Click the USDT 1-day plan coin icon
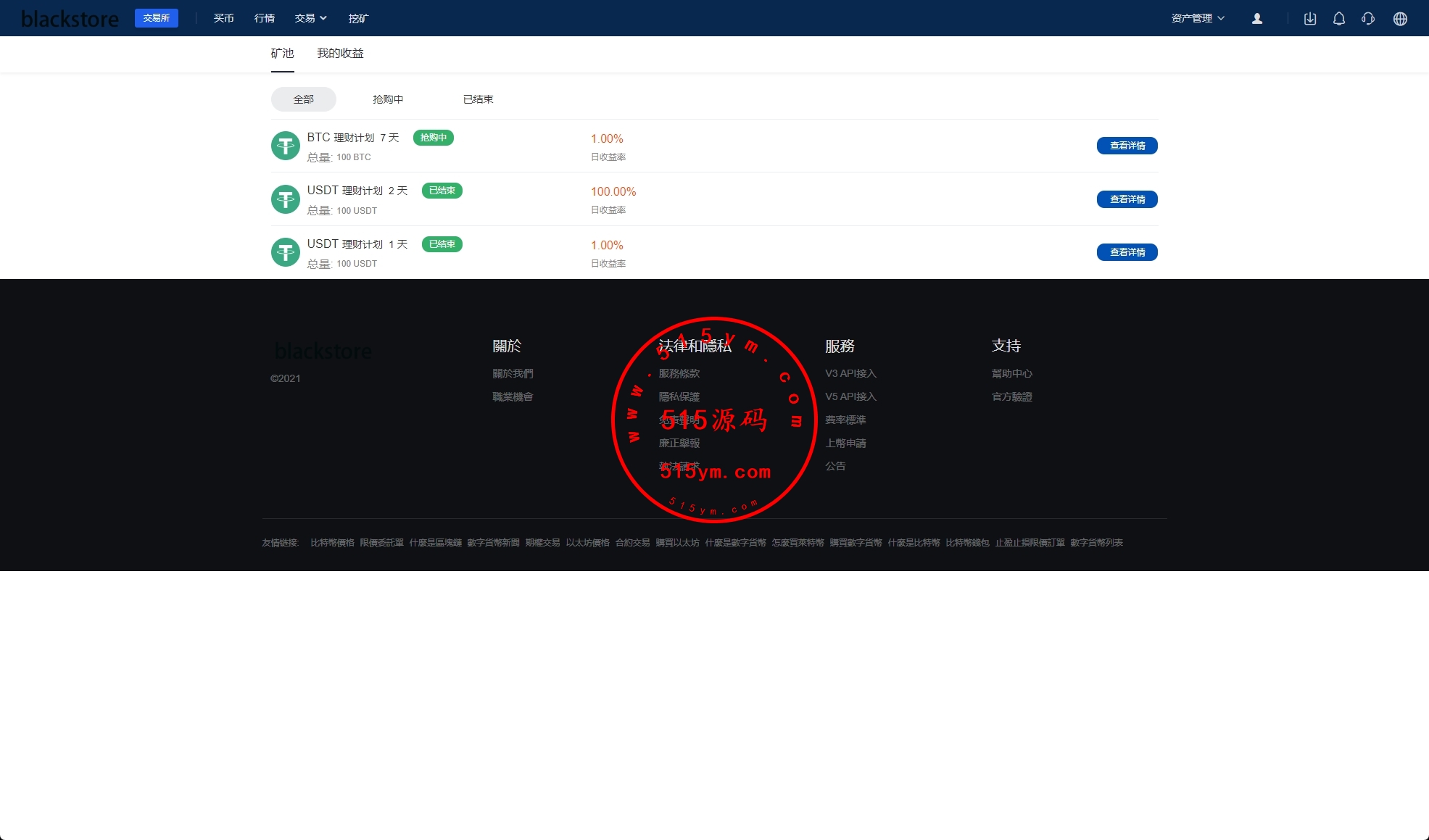Screen dimensions: 1429x840 click(x=286, y=252)
